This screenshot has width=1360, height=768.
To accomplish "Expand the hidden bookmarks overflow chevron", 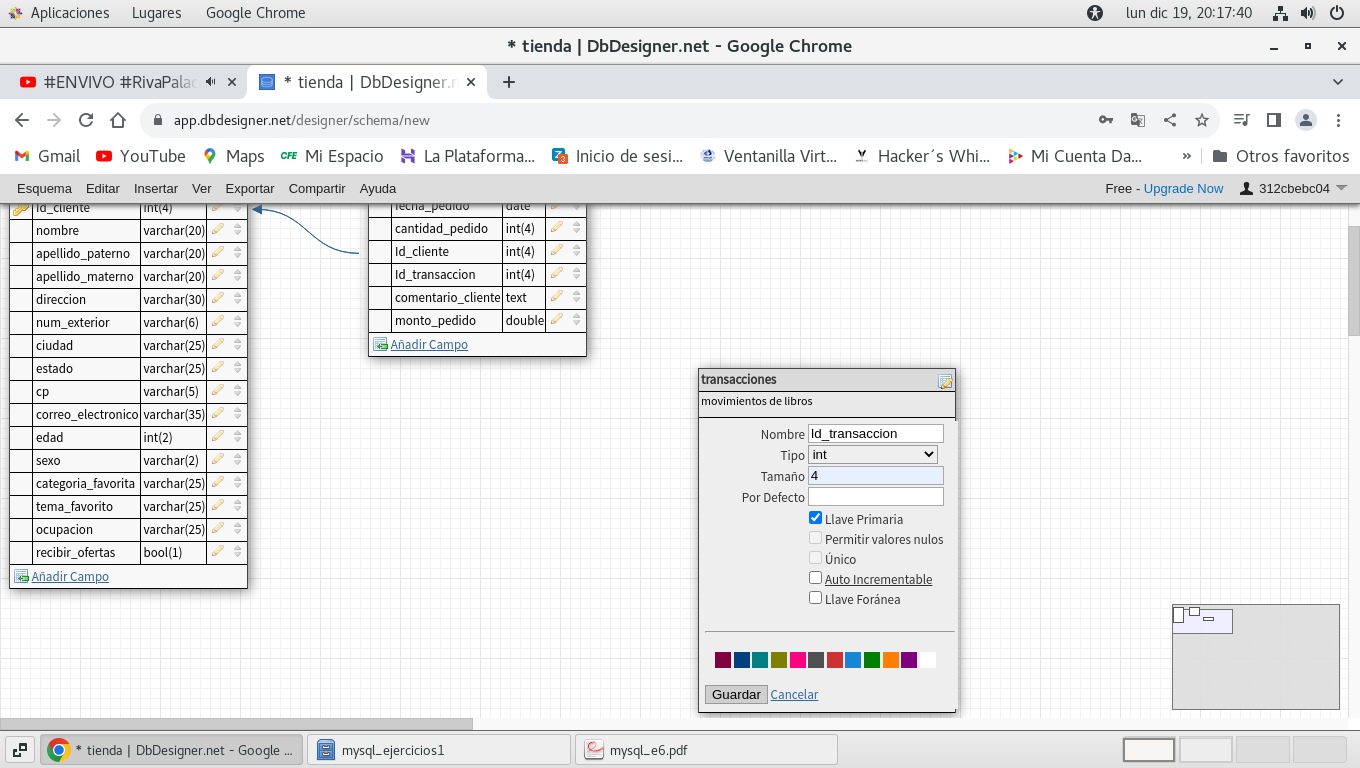I will point(1187,156).
